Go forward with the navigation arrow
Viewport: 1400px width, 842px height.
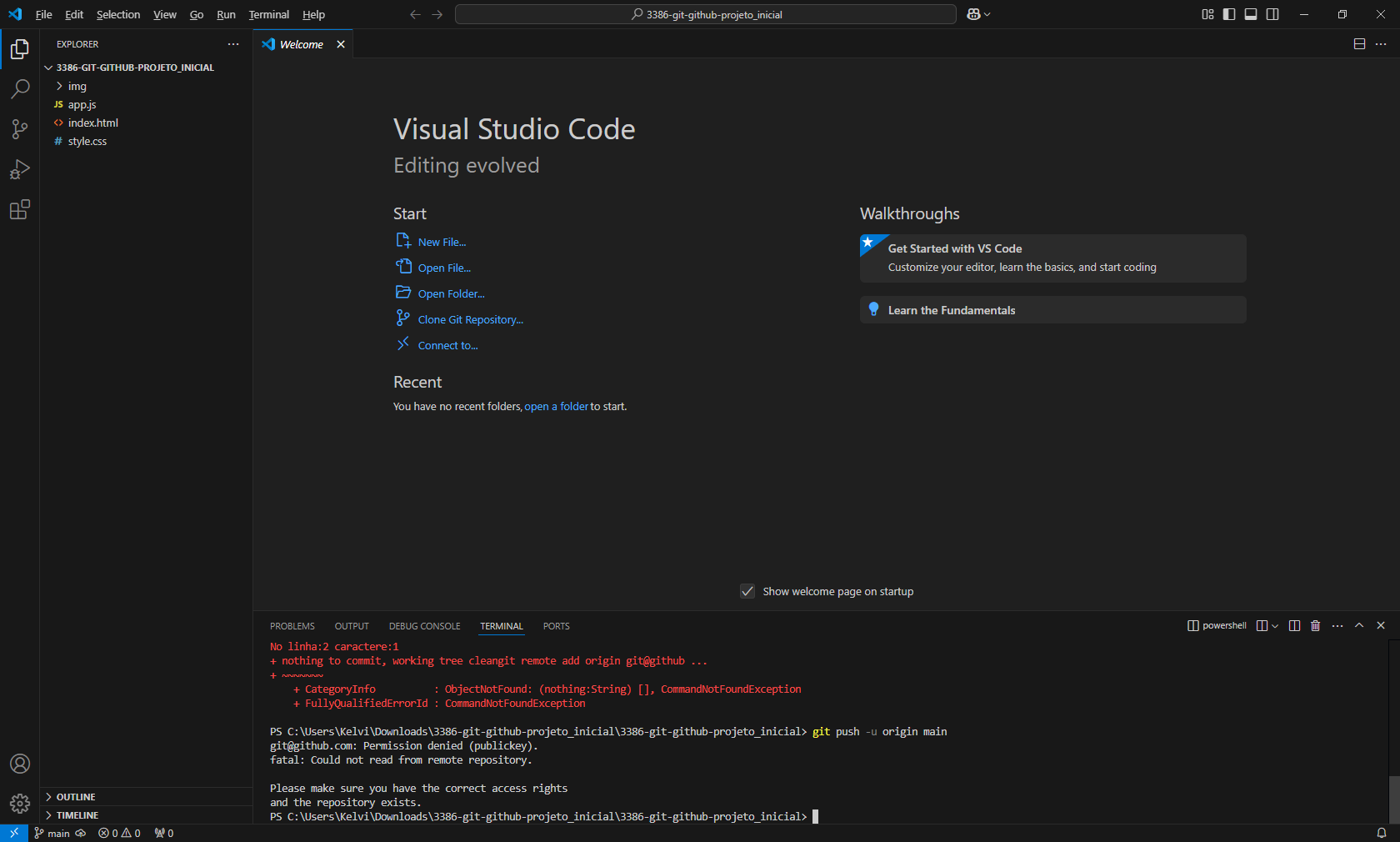click(437, 14)
